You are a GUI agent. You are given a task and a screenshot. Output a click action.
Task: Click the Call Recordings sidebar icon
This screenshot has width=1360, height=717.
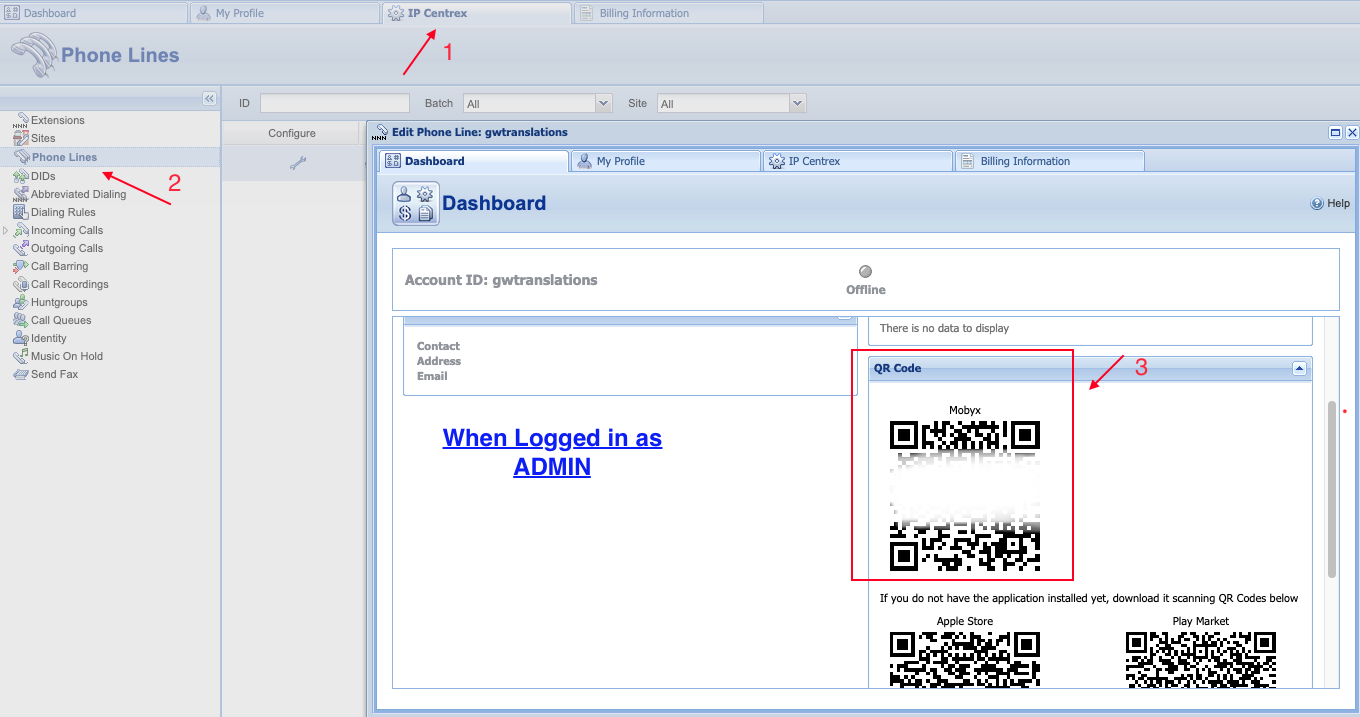click(x=21, y=284)
